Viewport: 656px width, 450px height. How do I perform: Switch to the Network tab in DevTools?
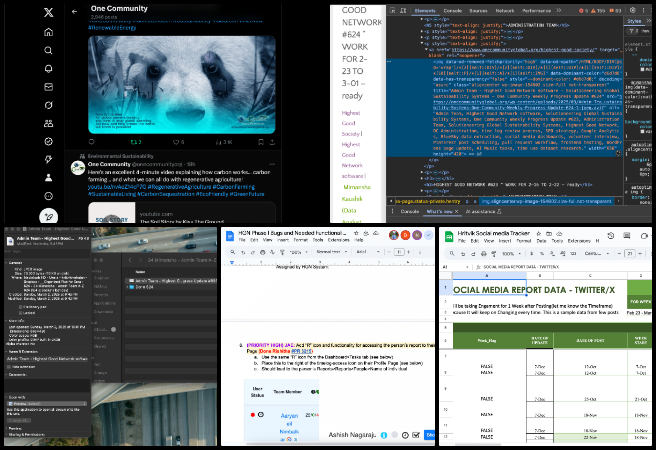505,11
